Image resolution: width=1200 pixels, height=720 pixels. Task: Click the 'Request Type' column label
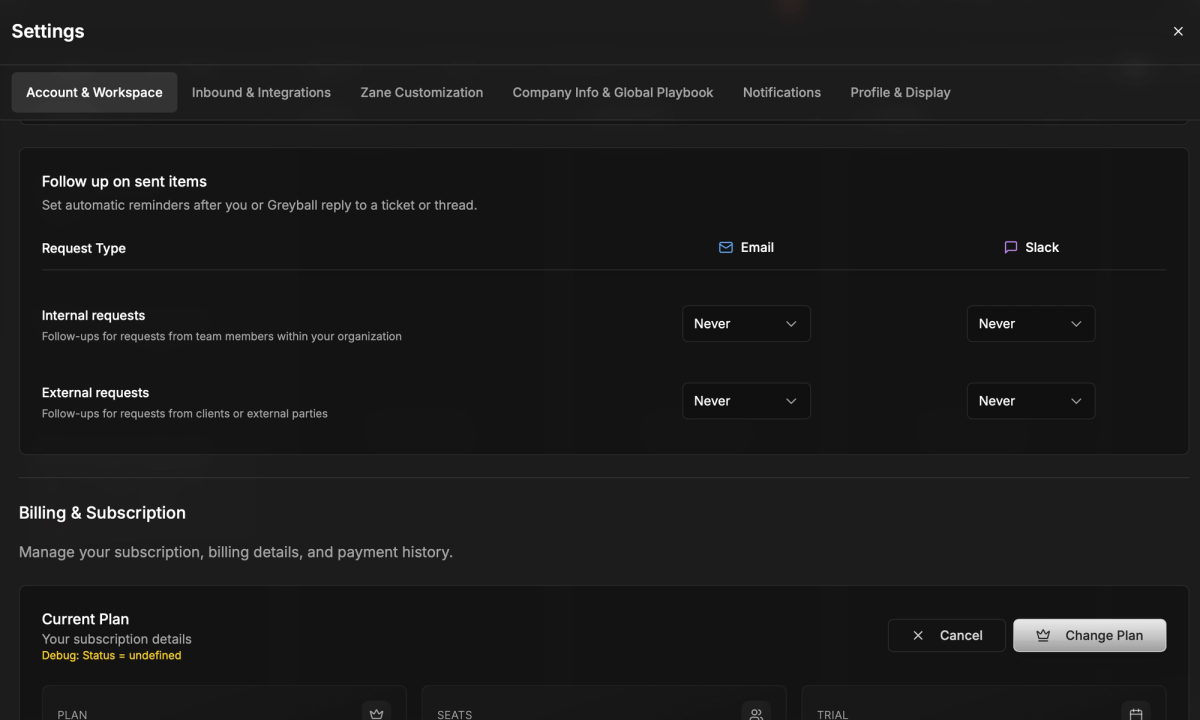(84, 248)
